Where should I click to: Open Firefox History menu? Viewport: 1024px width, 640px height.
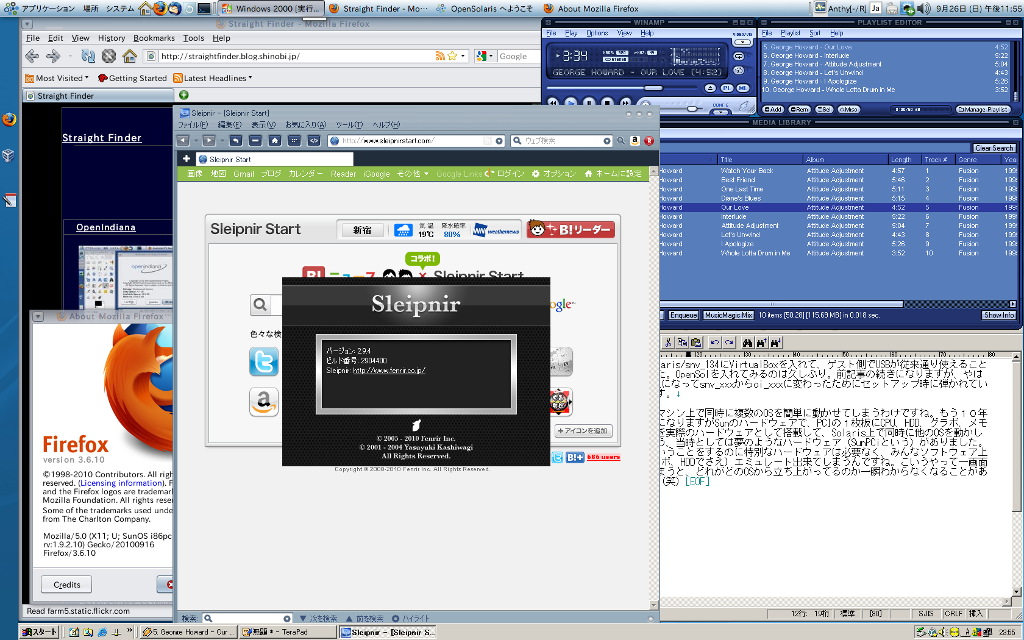click(x=112, y=38)
